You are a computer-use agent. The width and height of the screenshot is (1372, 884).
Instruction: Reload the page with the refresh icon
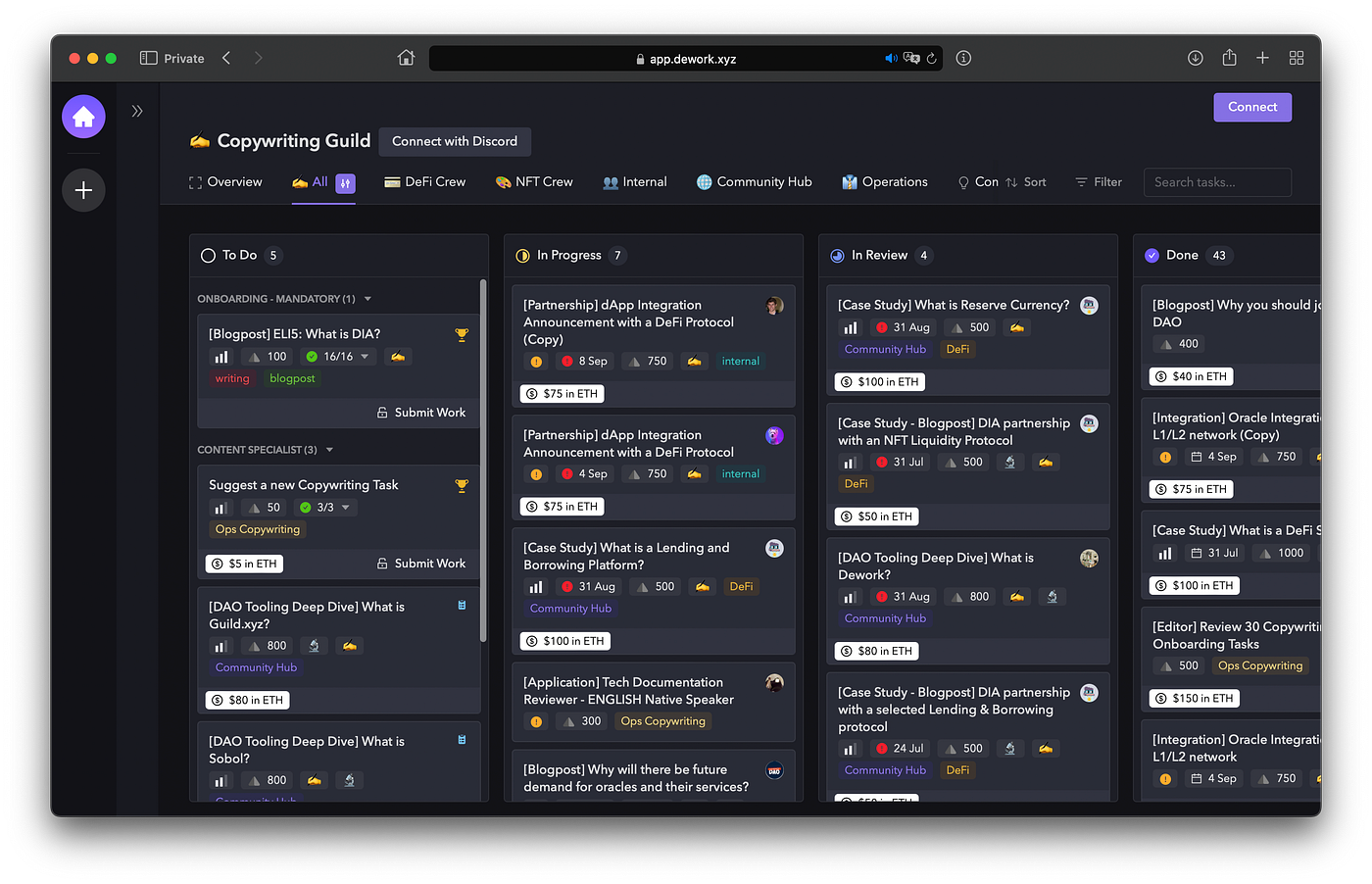[x=931, y=59]
